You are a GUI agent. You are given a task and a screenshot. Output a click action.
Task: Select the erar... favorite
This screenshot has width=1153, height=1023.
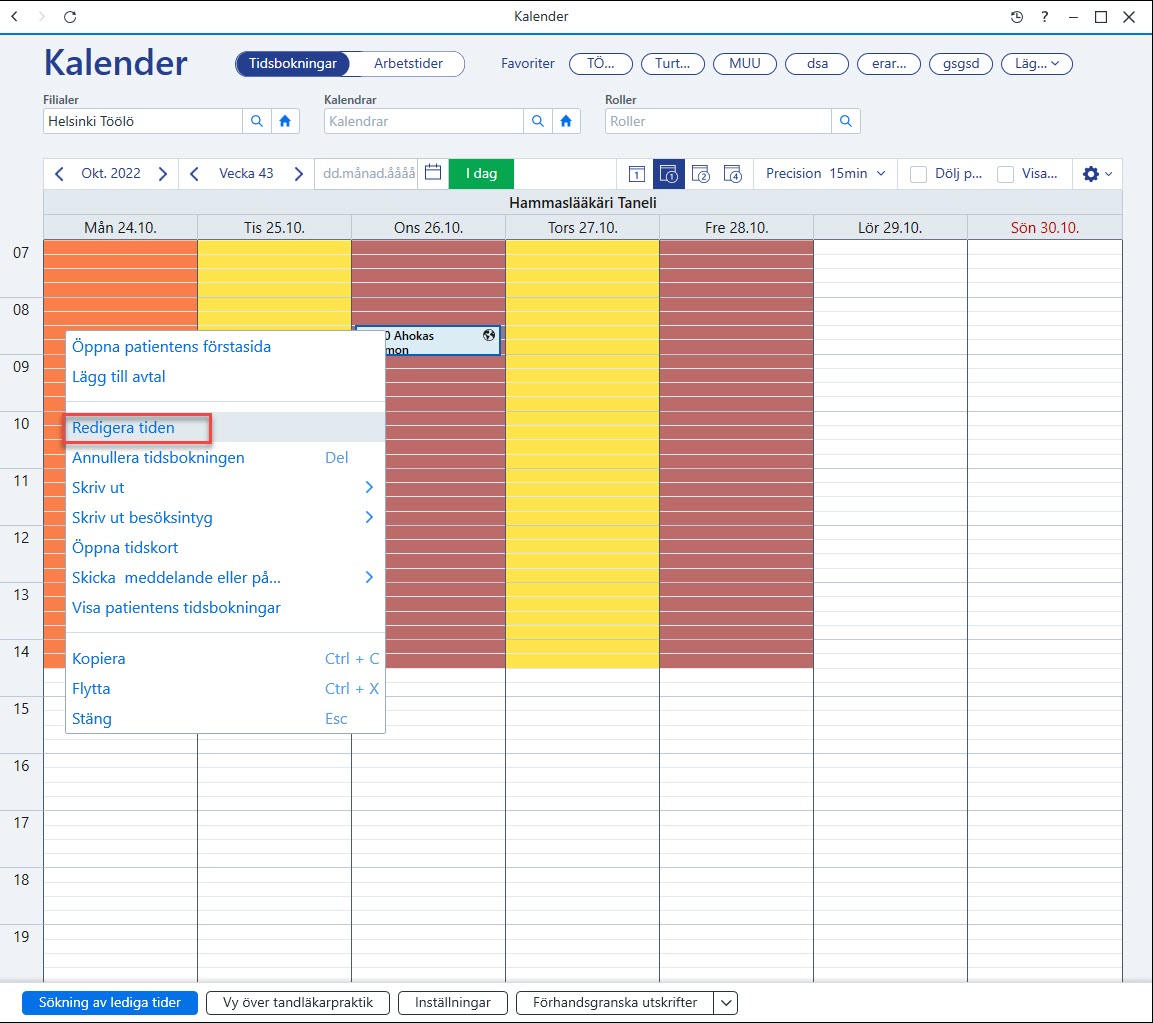click(x=889, y=64)
